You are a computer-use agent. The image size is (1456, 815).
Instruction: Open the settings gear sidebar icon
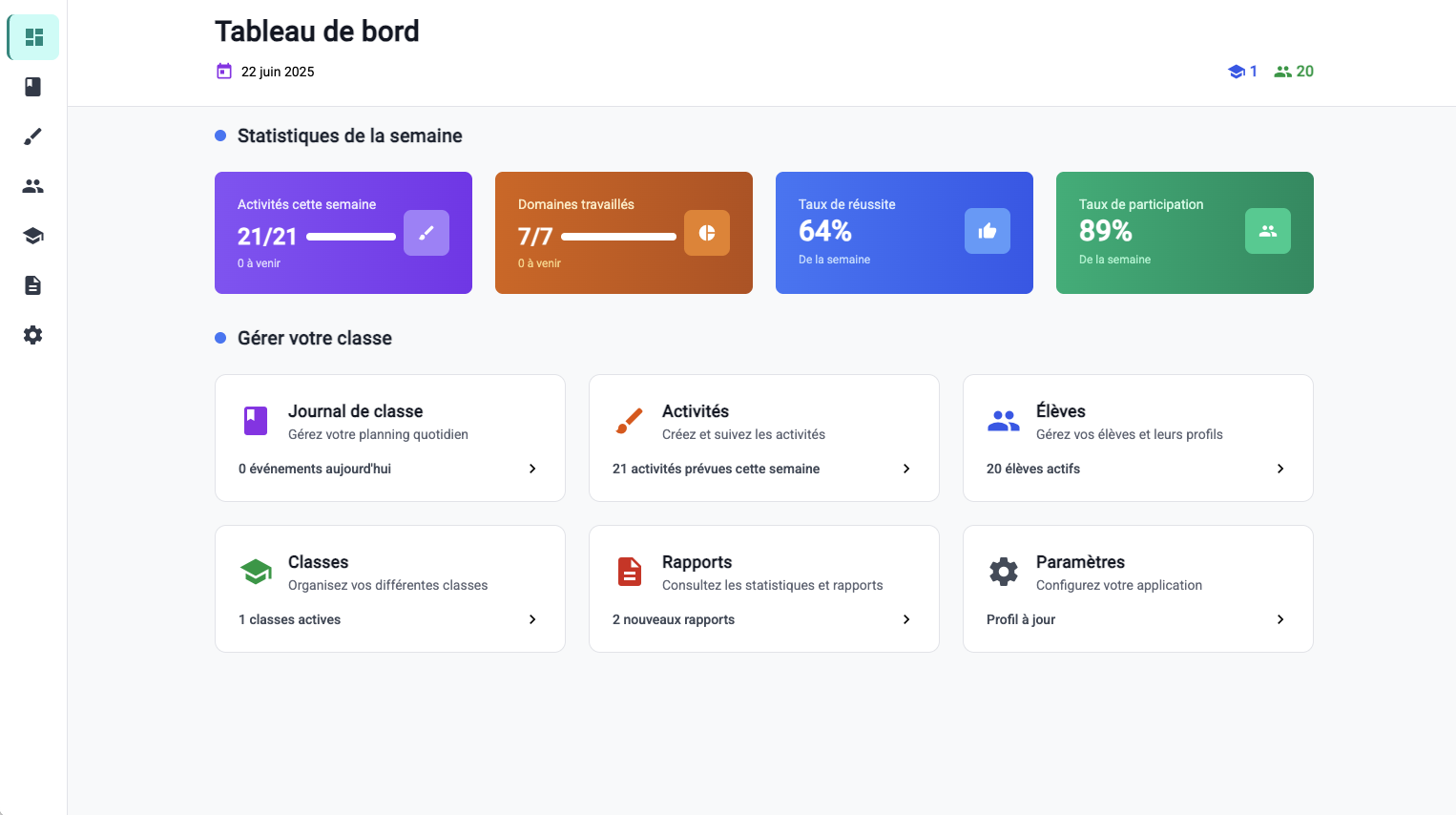33,335
